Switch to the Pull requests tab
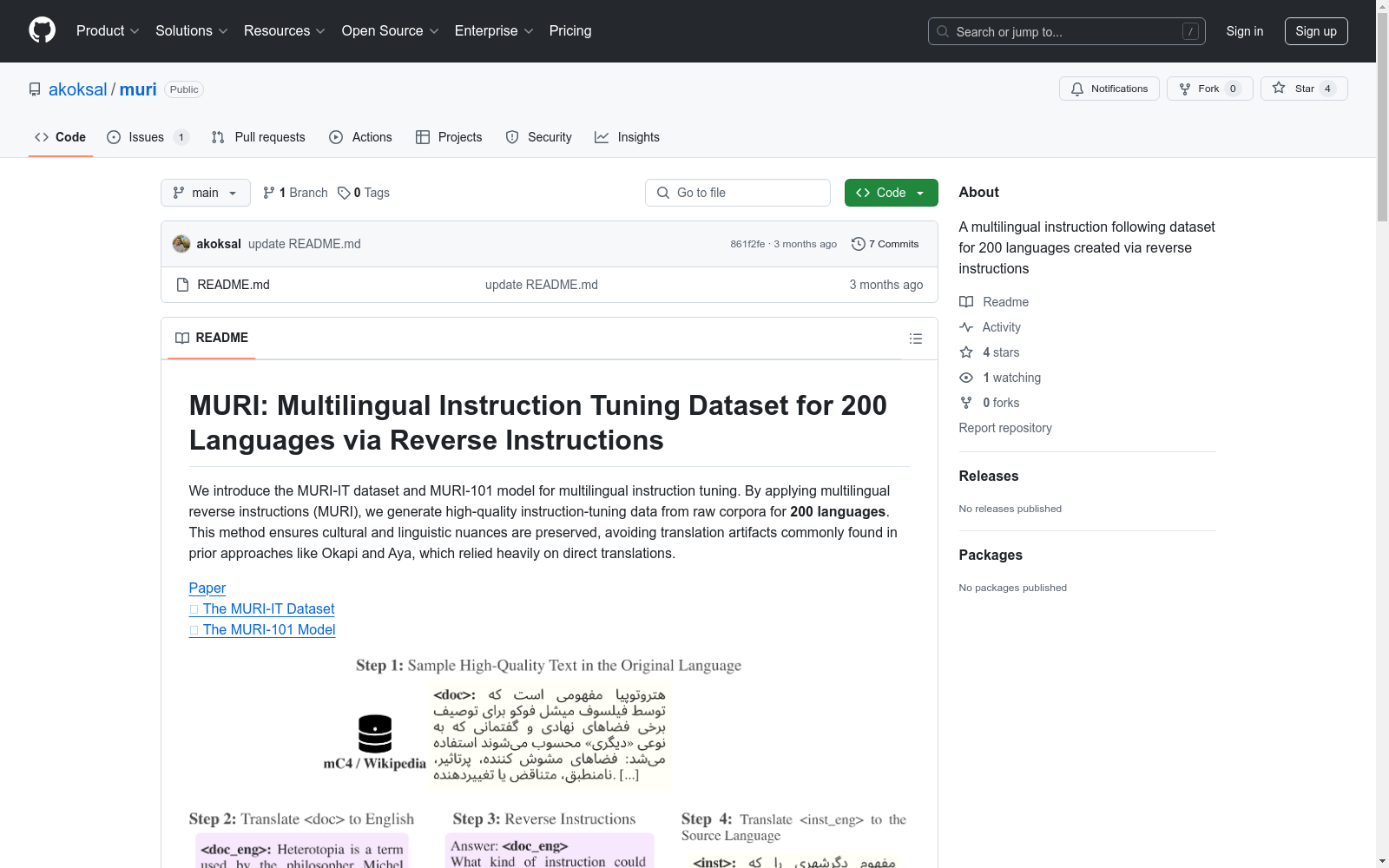 [x=259, y=137]
